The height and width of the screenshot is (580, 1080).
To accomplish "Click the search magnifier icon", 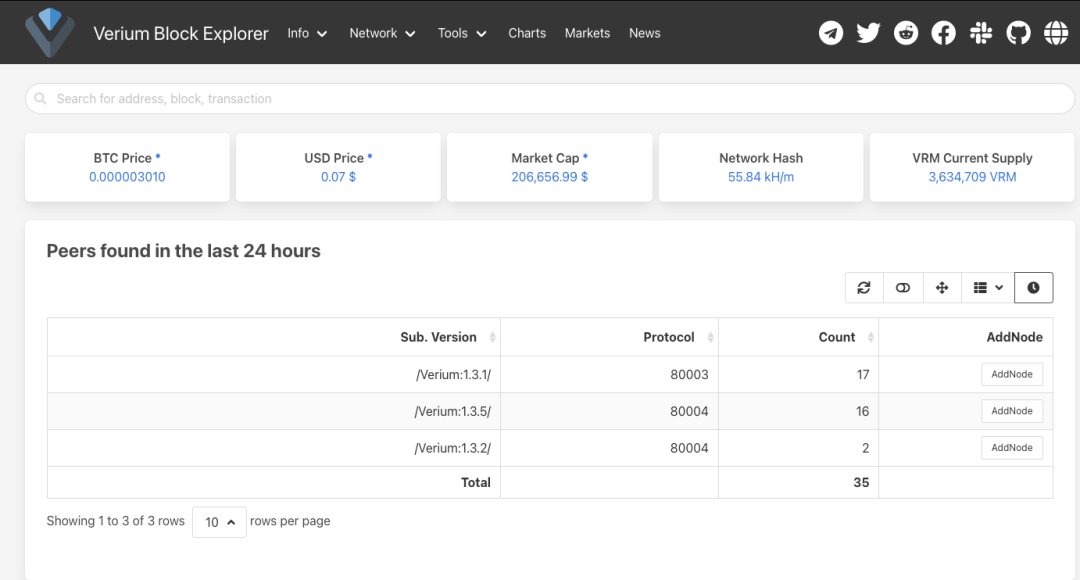I will coord(41,99).
